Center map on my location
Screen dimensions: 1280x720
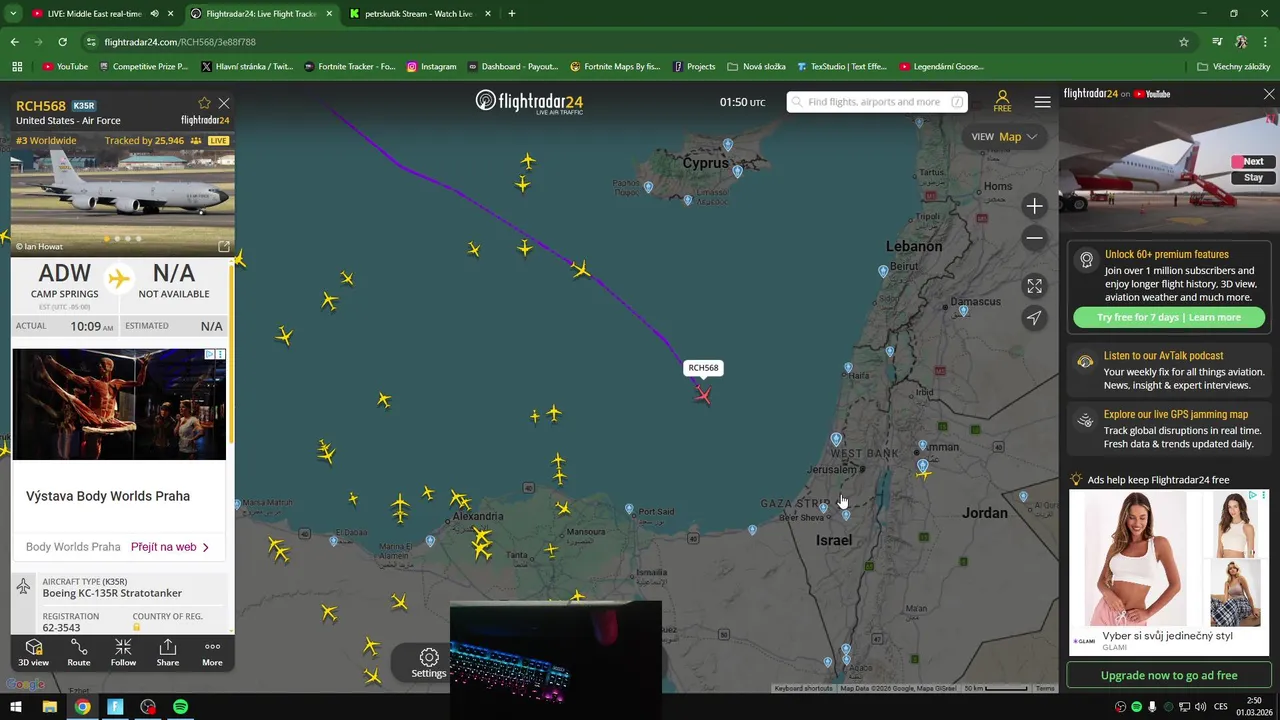[x=1035, y=318]
